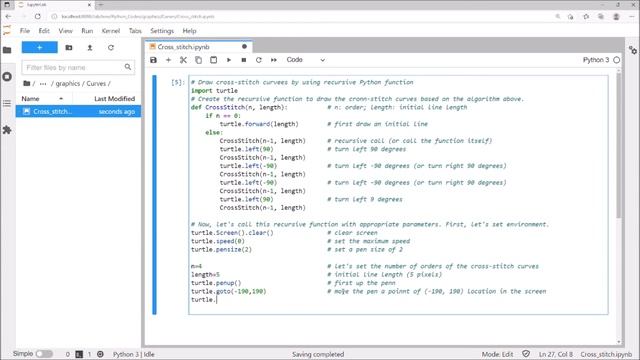Open the cell type Code dropdown

pos(305,60)
